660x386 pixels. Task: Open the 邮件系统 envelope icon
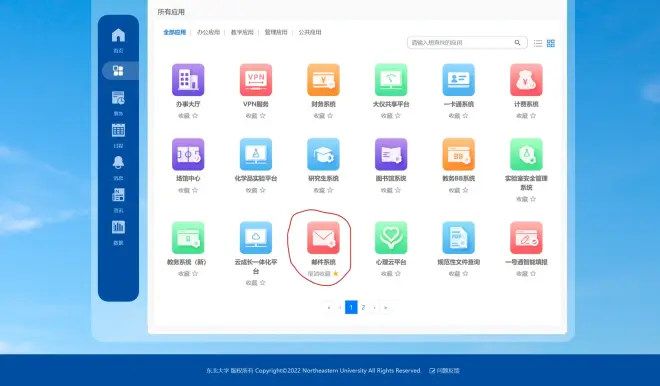click(x=323, y=238)
